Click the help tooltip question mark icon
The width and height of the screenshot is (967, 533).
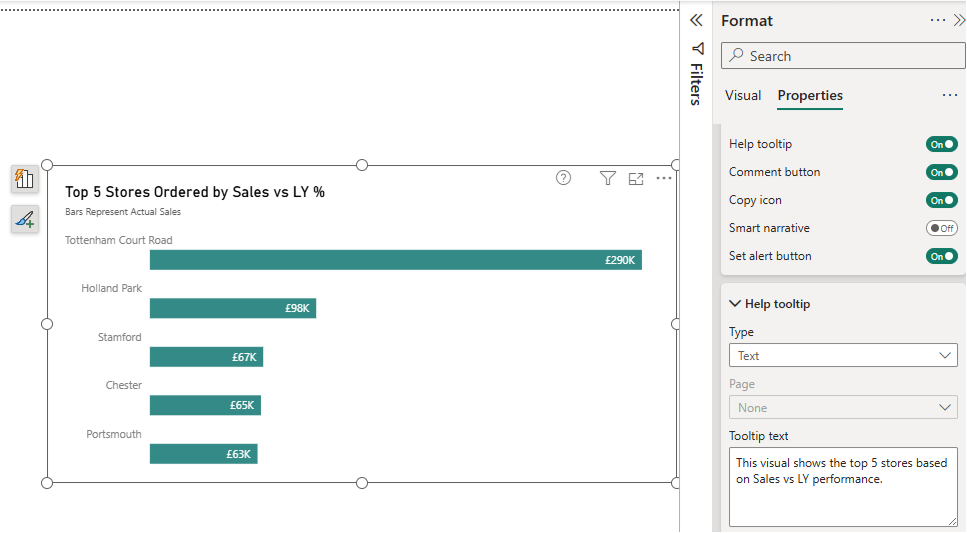(563, 178)
